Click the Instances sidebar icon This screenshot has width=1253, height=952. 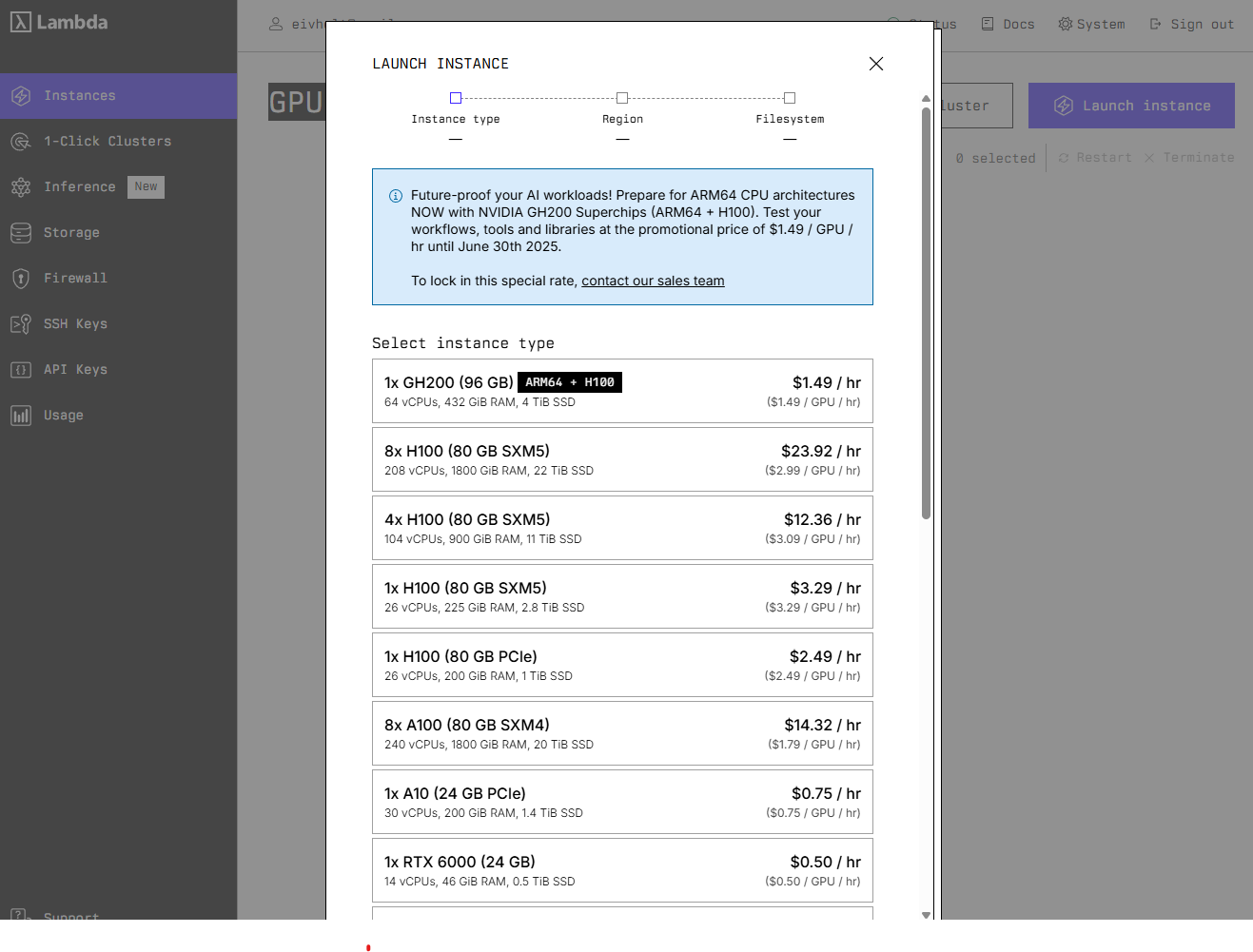(21, 96)
